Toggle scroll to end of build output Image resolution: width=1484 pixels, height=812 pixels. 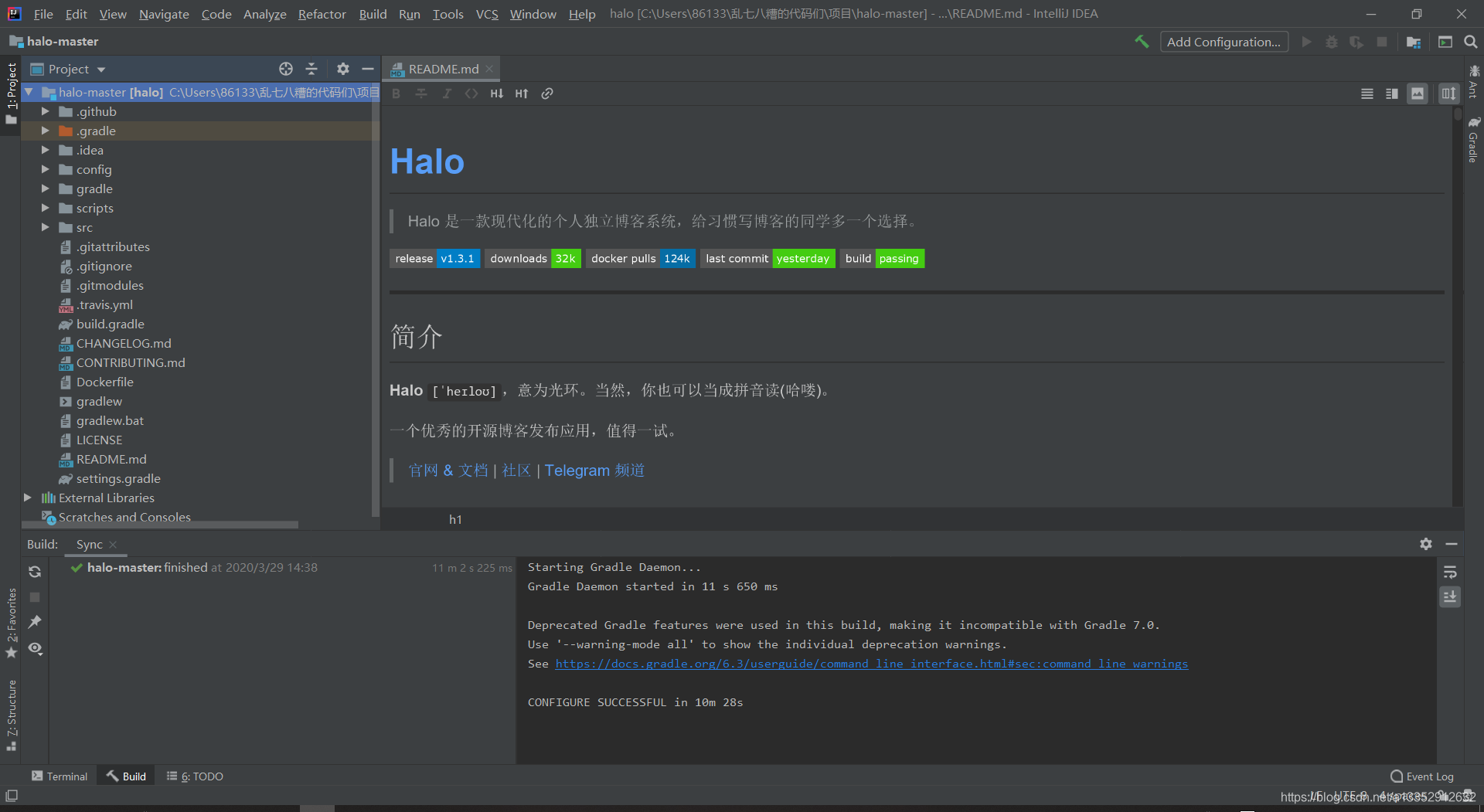(1450, 597)
